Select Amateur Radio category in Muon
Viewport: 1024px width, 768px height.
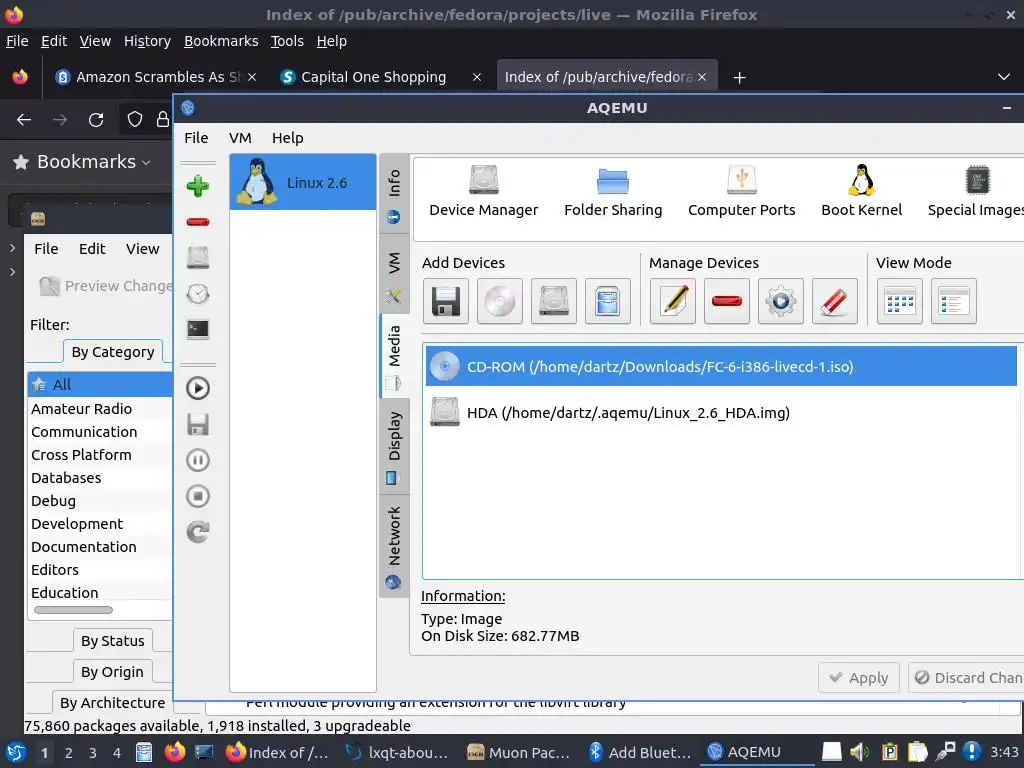pos(82,409)
